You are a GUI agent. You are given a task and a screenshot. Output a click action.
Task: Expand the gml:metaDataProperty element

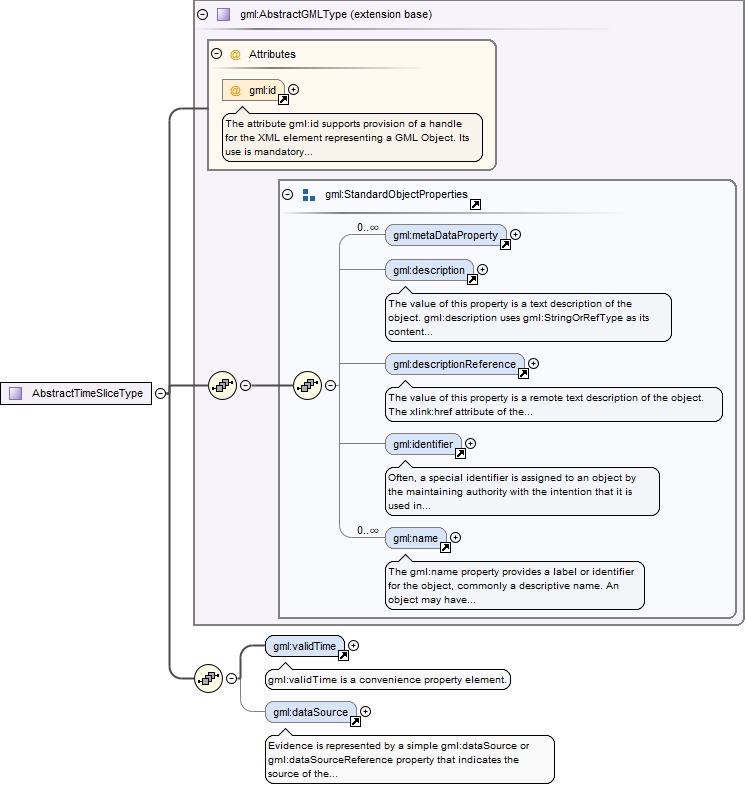pyautogui.click(x=516, y=235)
